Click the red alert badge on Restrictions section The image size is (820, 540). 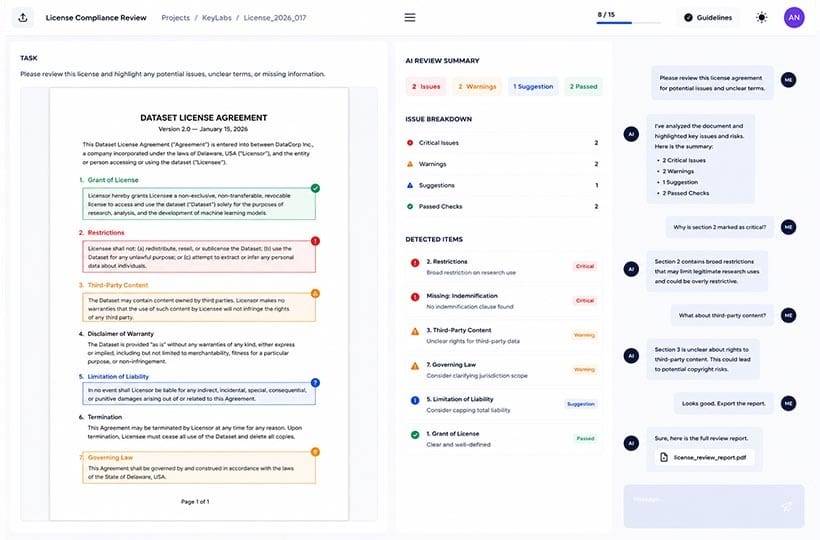[x=315, y=241]
